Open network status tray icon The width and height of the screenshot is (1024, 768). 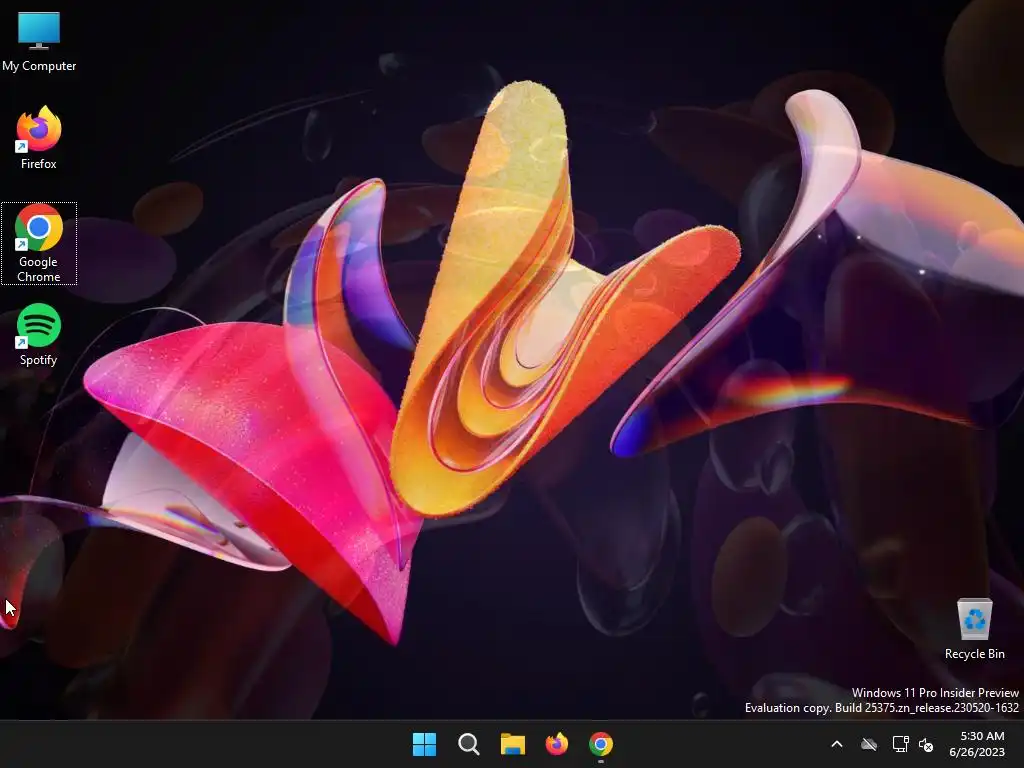click(x=901, y=744)
